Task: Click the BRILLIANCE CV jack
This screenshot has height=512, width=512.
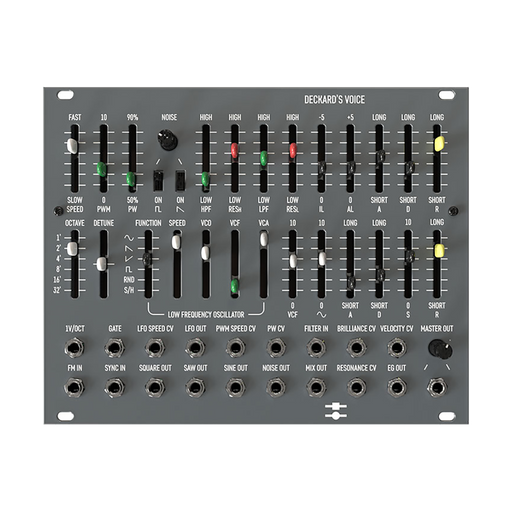Action: point(356,348)
